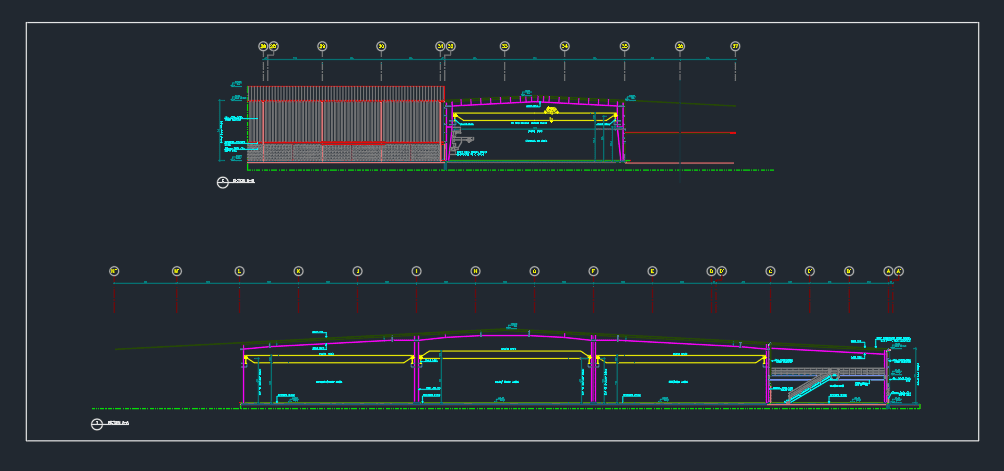This screenshot has height=471, width=1004.
Task: Click the staircase in the lower section
Action: 811,388
